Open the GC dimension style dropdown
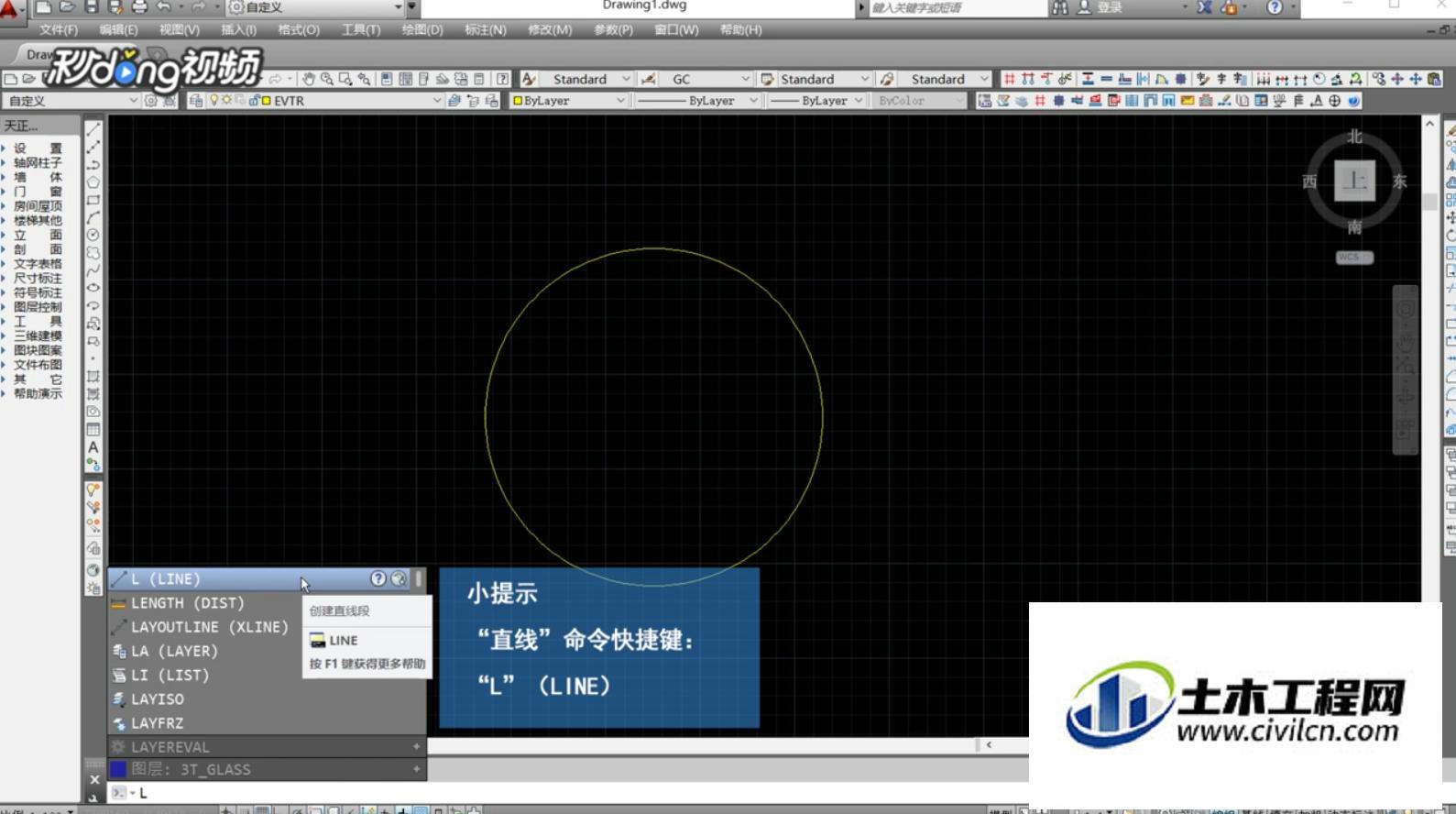 point(745,79)
